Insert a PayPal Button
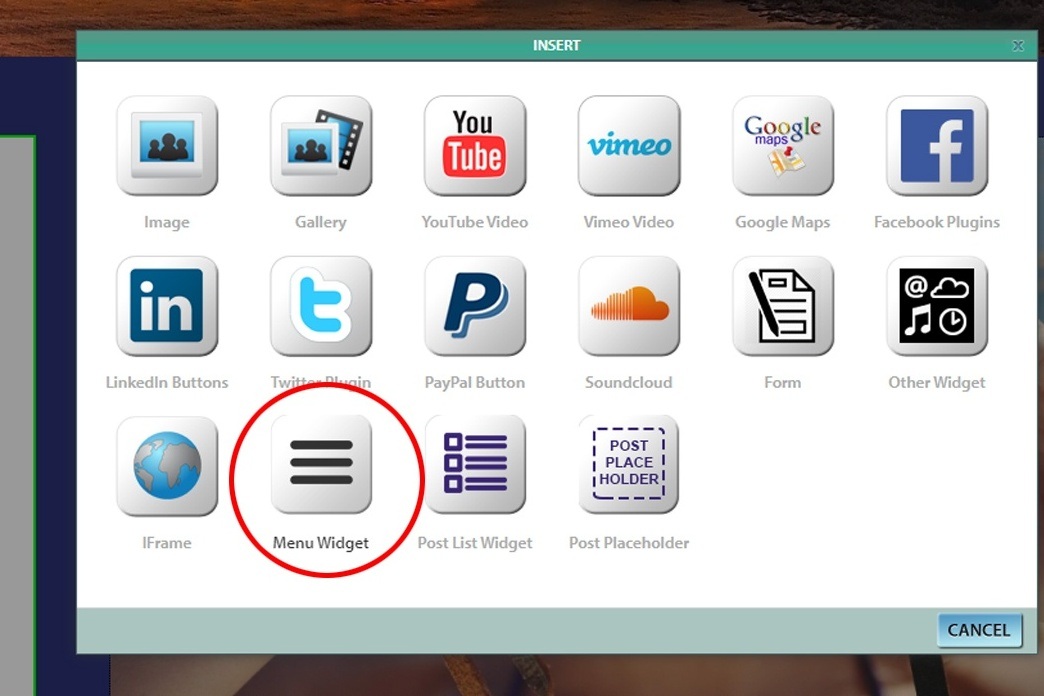 click(x=474, y=306)
